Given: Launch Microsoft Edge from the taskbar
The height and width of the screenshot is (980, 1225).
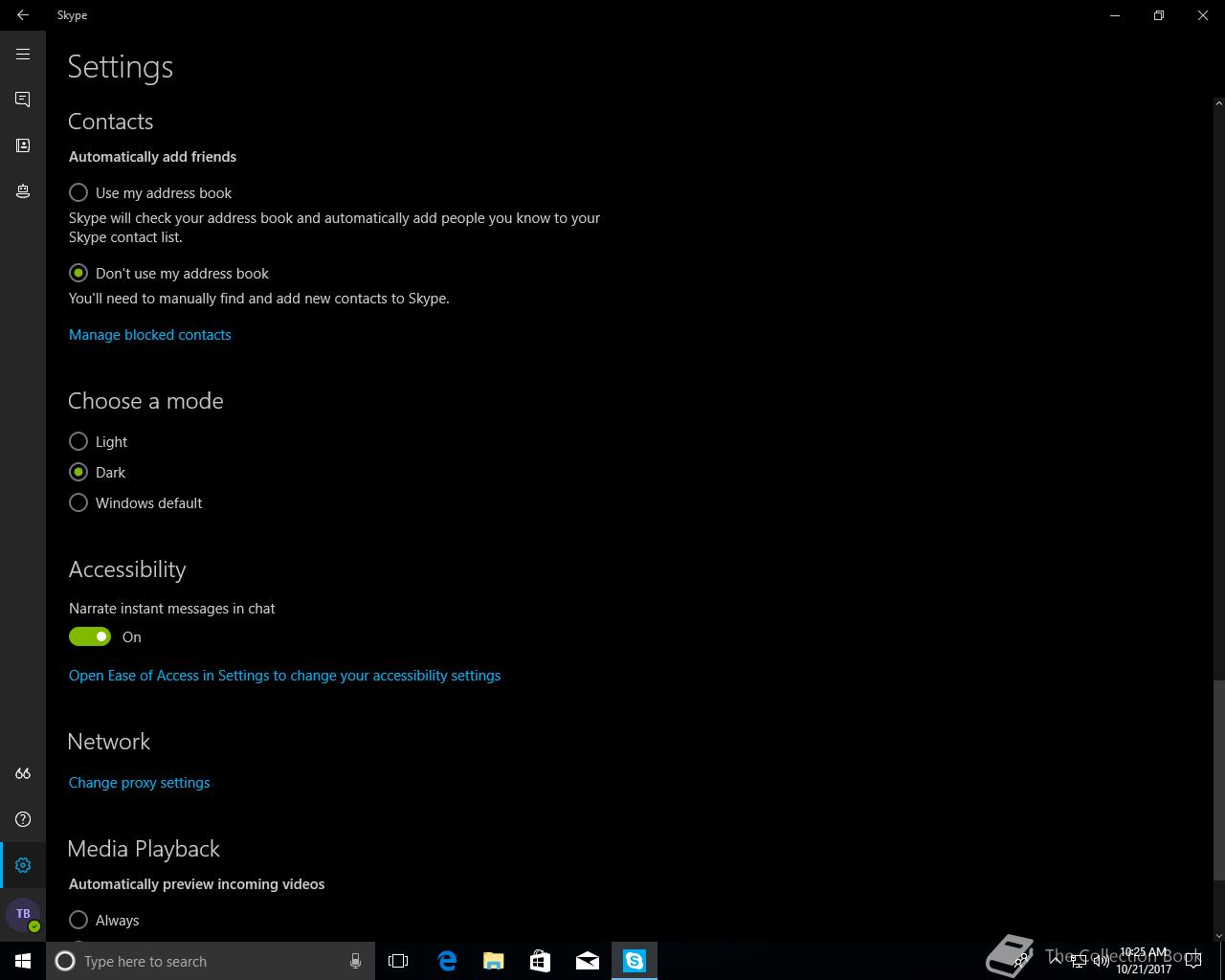Looking at the screenshot, I should [447, 961].
